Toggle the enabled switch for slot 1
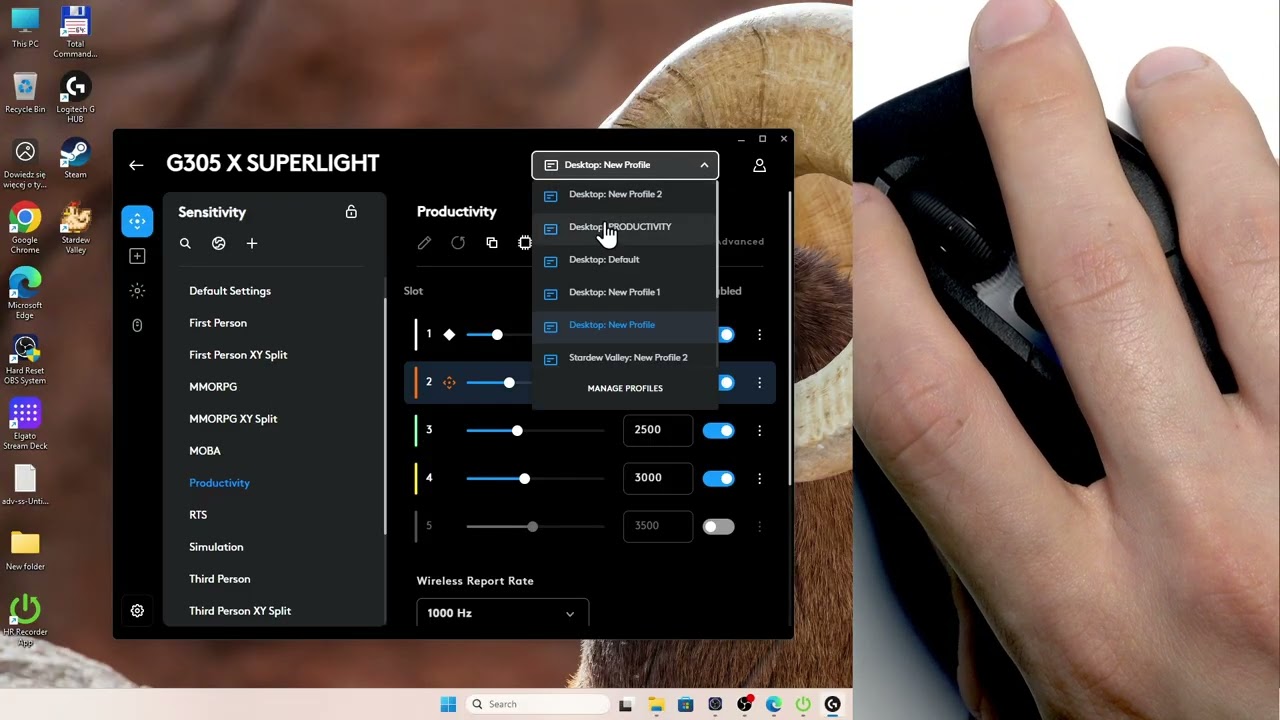 tap(726, 335)
